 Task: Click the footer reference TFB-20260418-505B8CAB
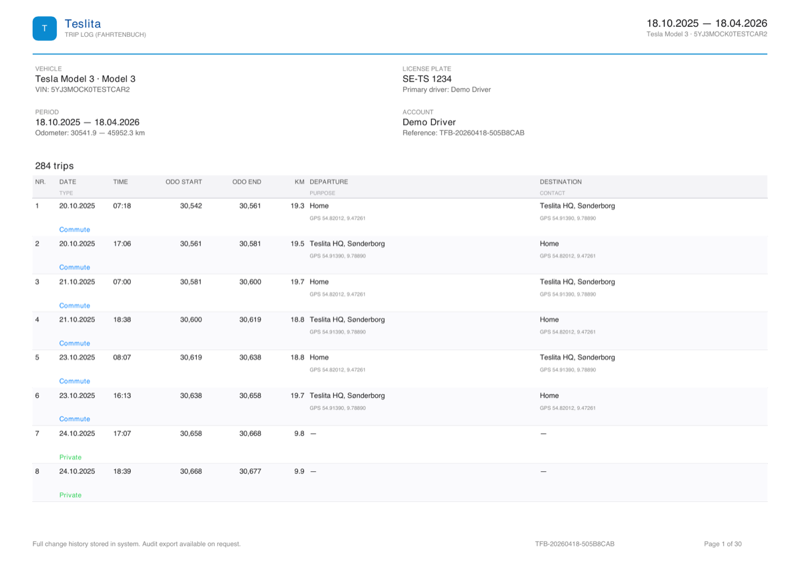click(574, 544)
